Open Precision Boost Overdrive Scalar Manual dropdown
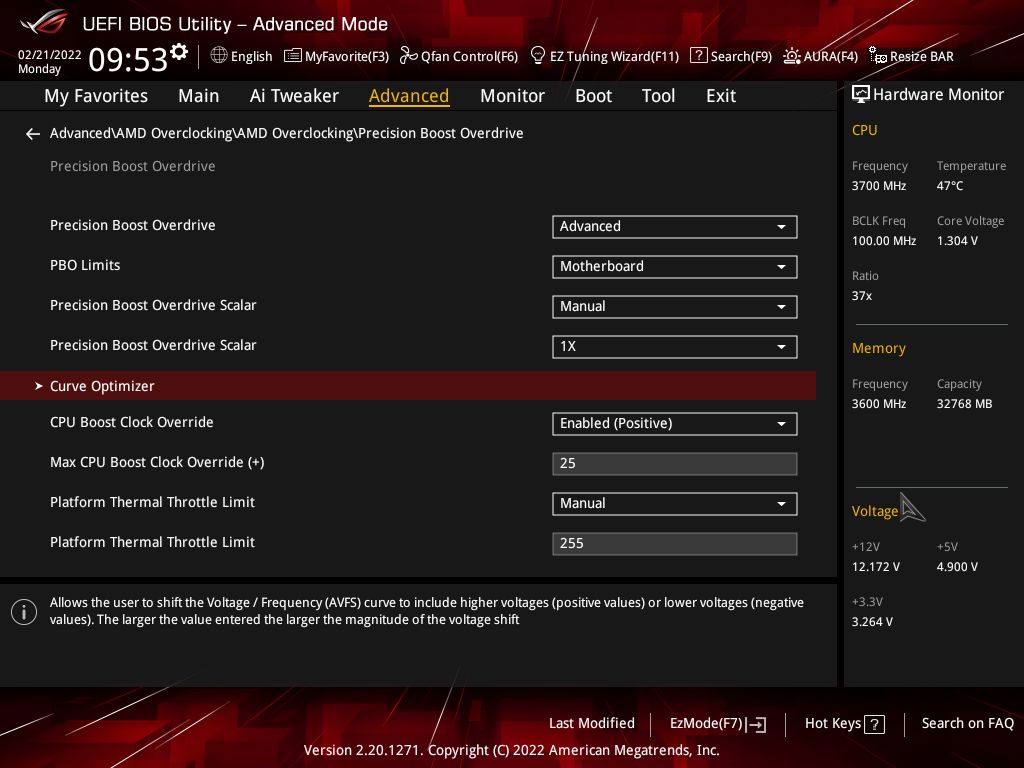This screenshot has width=1024, height=768. tap(675, 307)
